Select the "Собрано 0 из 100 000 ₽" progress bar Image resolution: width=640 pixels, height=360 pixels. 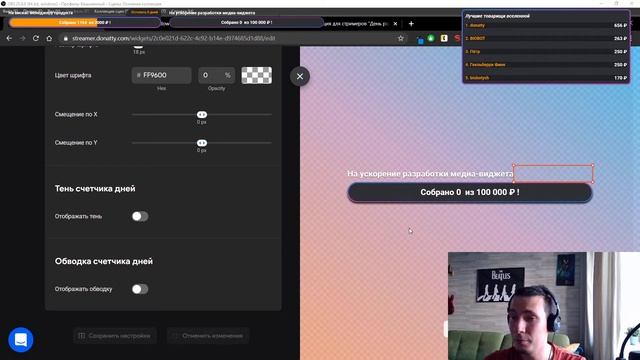(x=470, y=192)
